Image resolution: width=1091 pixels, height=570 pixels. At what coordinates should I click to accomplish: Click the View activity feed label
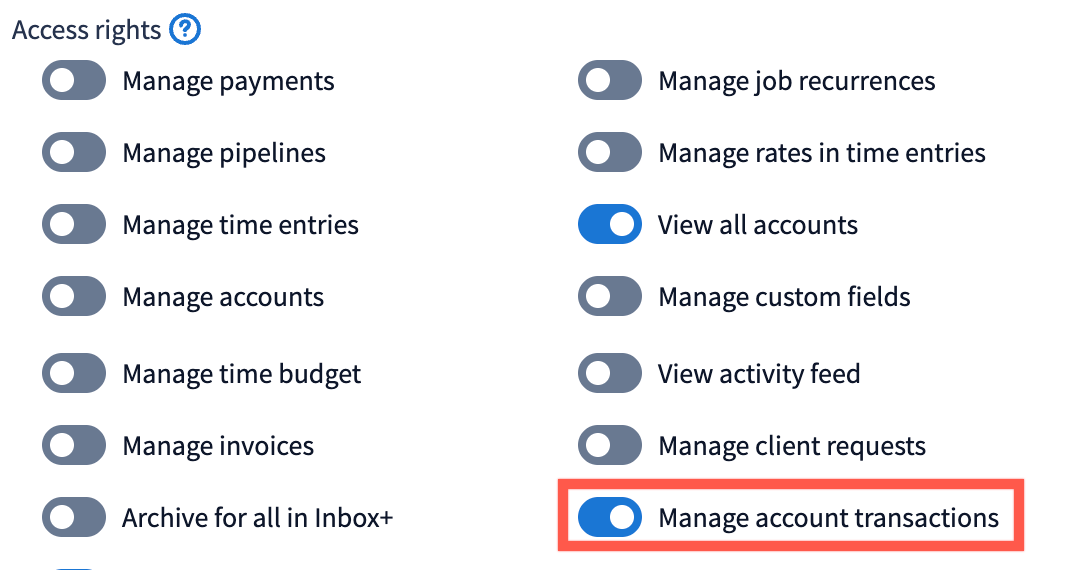coord(758,374)
